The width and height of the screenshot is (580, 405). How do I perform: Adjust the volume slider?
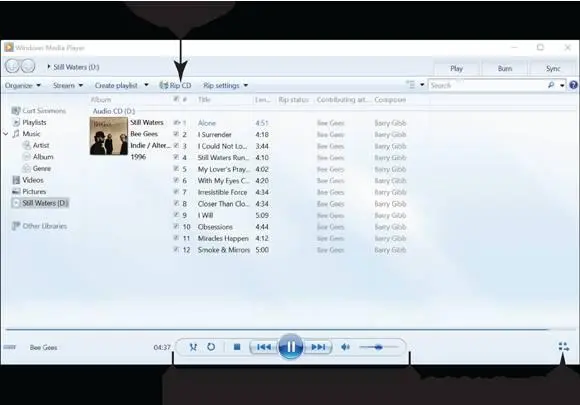click(x=378, y=347)
